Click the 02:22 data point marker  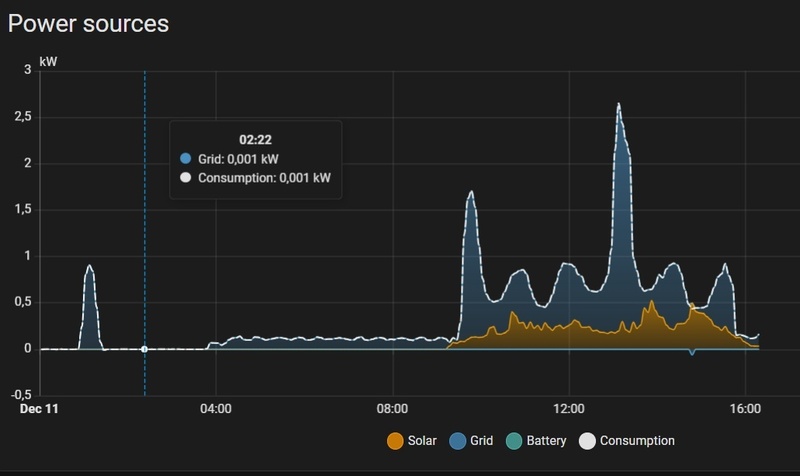144,349
